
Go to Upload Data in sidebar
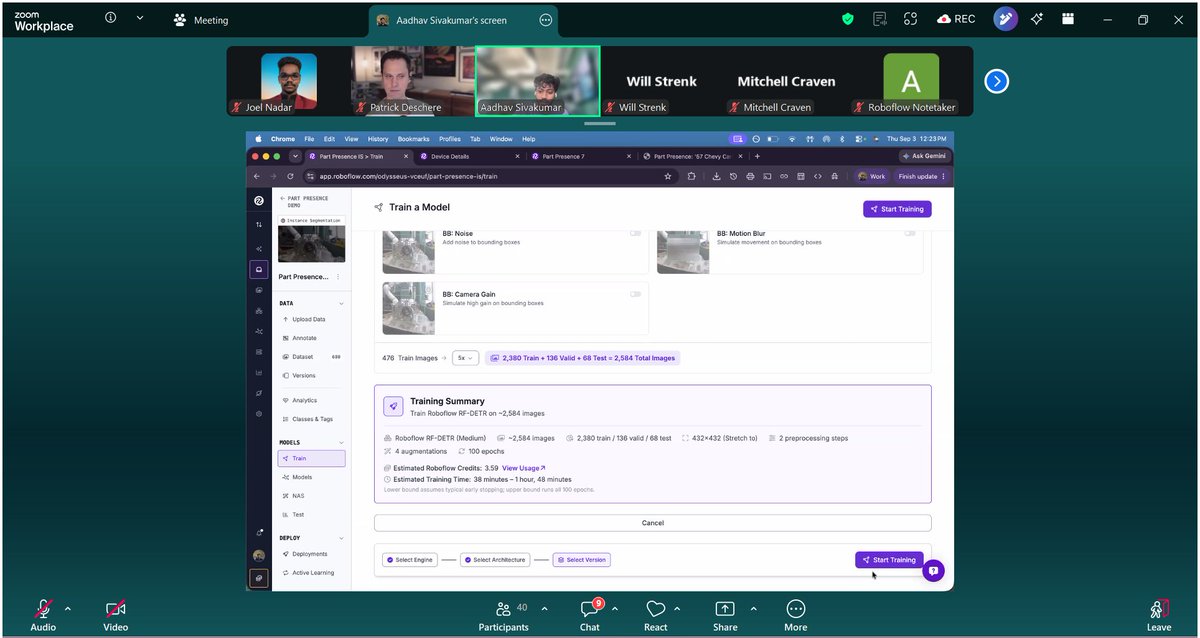pos(309,319)
